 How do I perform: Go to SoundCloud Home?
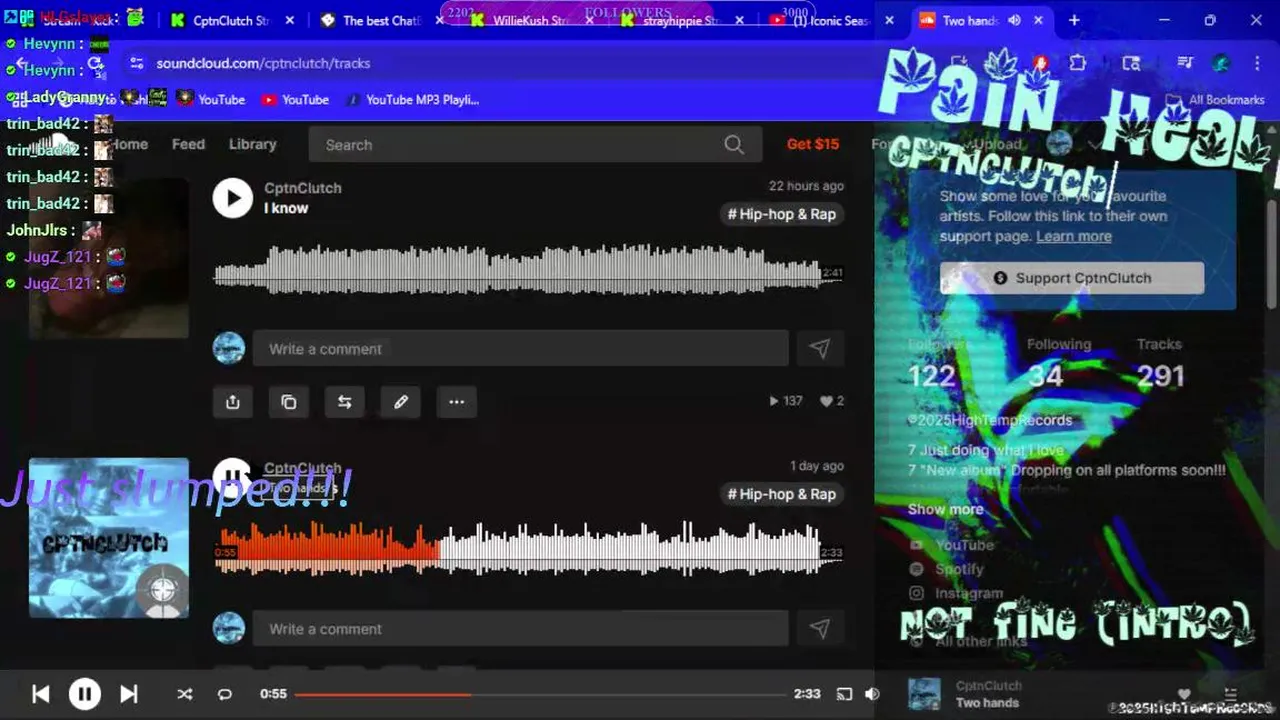pyautogui.click(x=129, y=144)
